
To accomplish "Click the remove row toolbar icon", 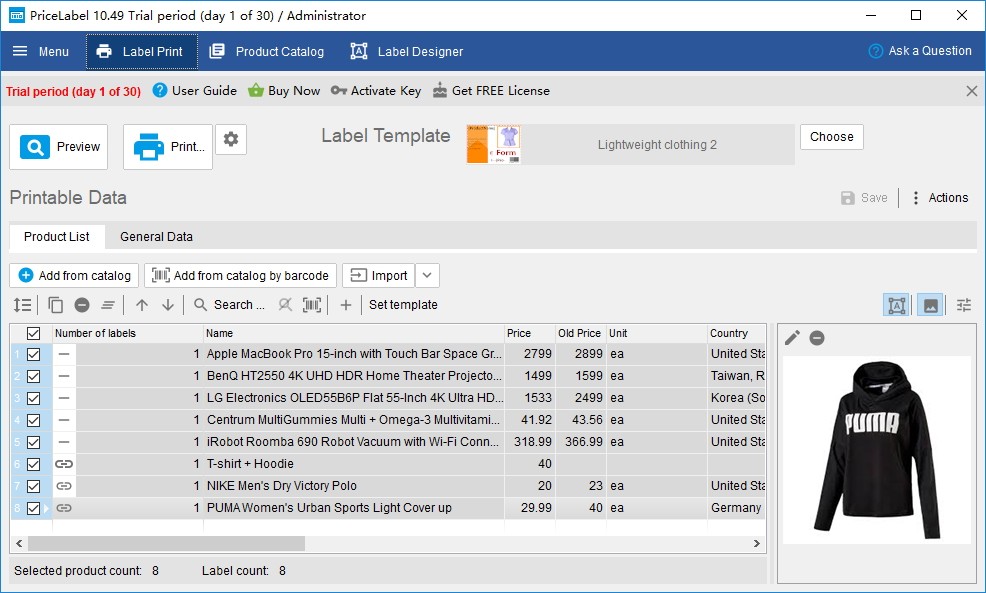I will tap(82, 305).
